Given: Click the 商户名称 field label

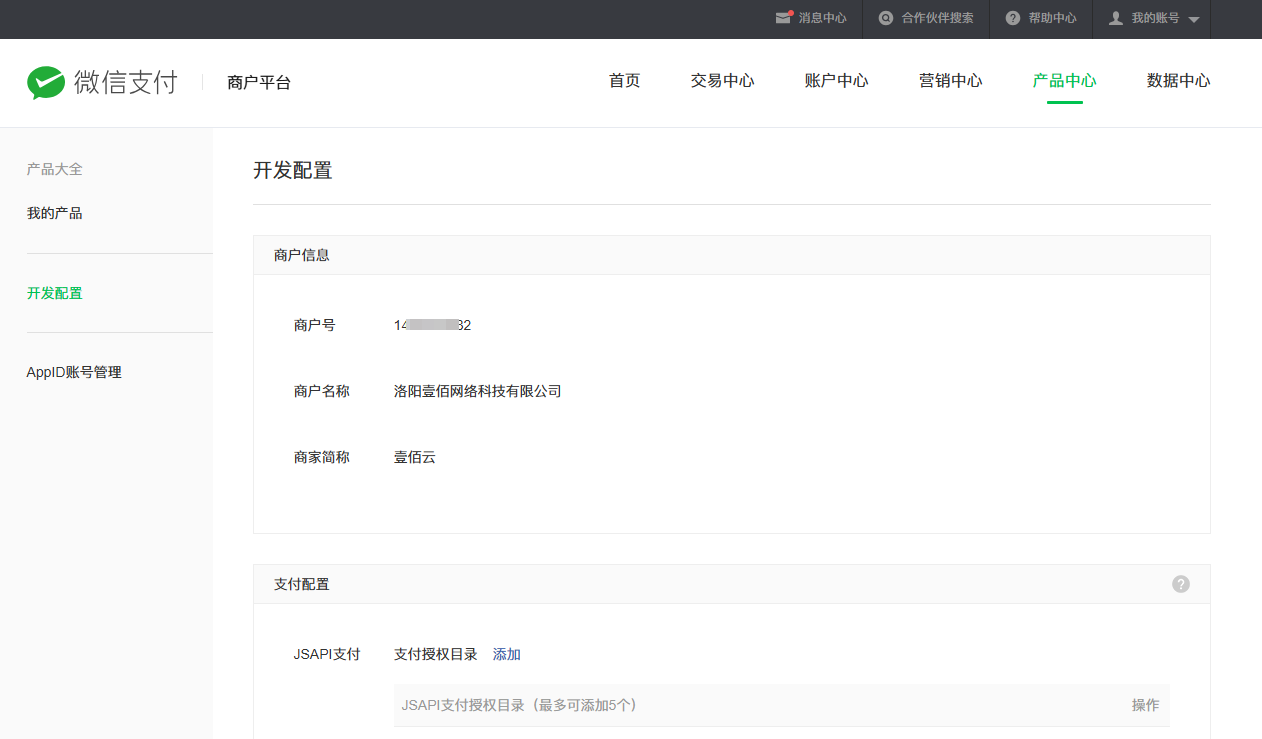Looking at the screenshot, I should [322, 391].
